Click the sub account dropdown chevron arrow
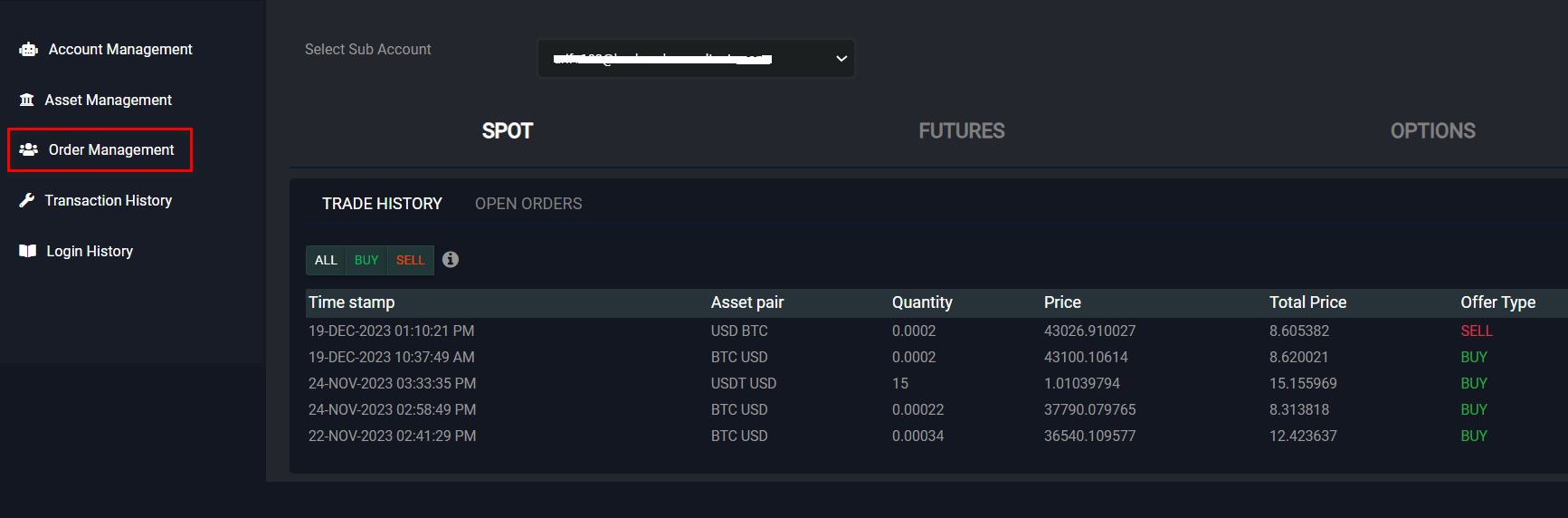The height and width of the screenshot is (518, 1568). 841,59
